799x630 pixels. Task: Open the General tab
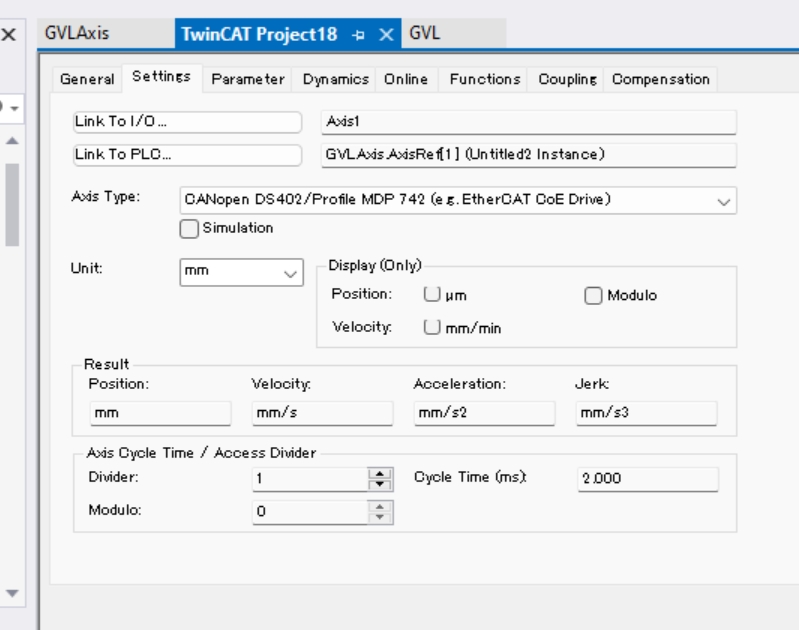coord(87,80)
